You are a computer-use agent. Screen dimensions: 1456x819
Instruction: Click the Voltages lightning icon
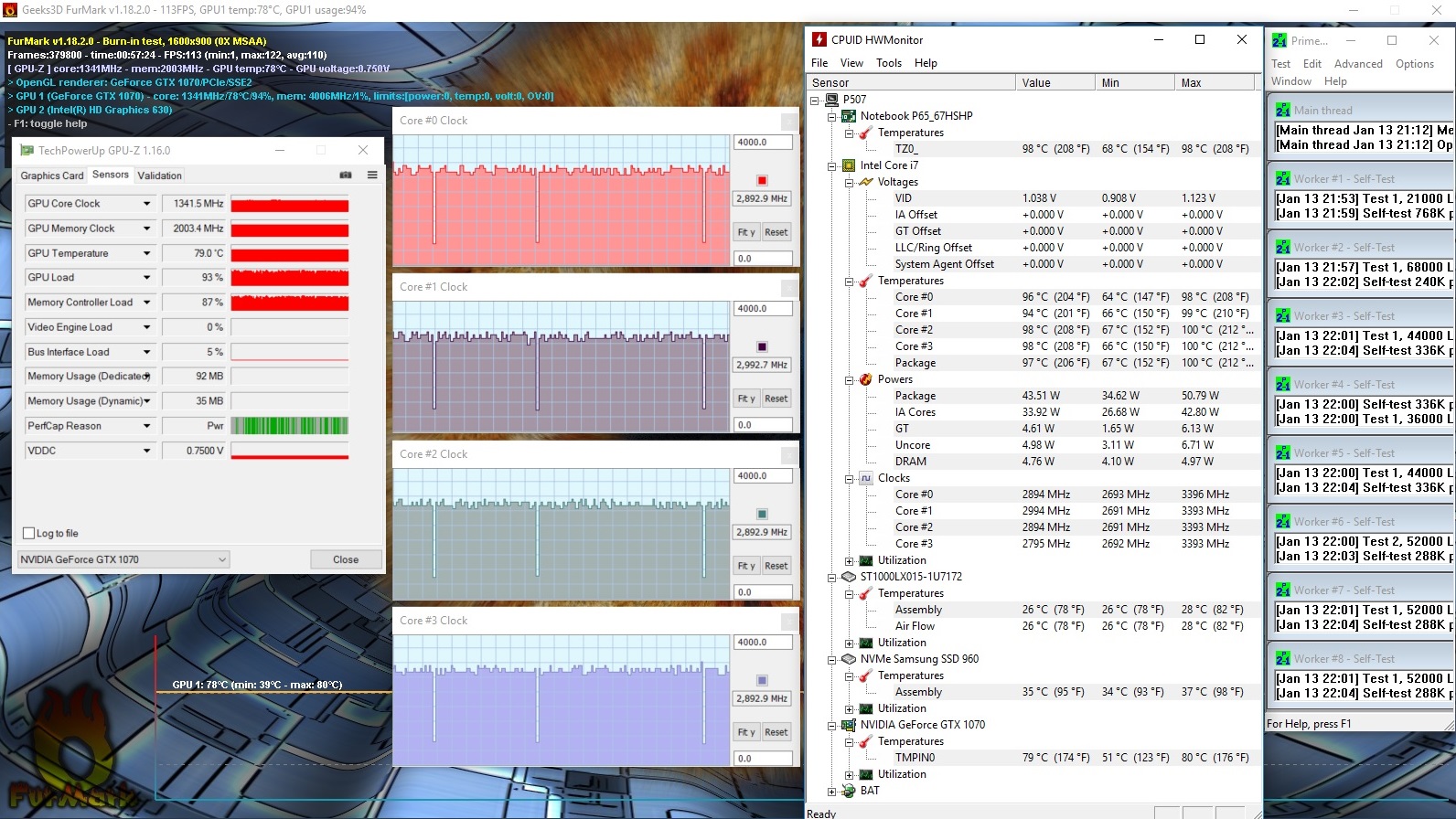[x=866, y=182]
